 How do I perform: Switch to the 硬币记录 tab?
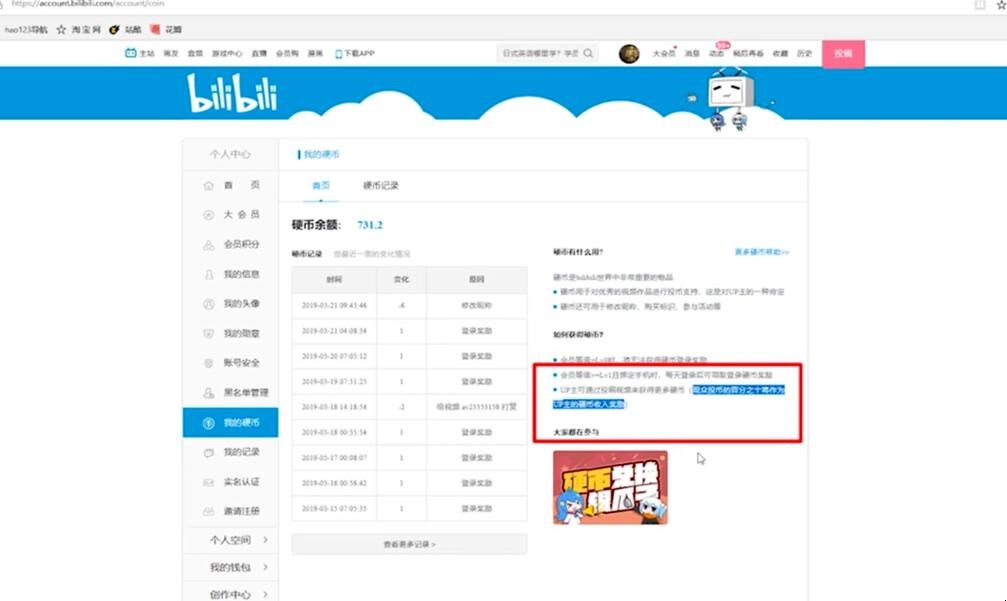(x=380, y=186)
